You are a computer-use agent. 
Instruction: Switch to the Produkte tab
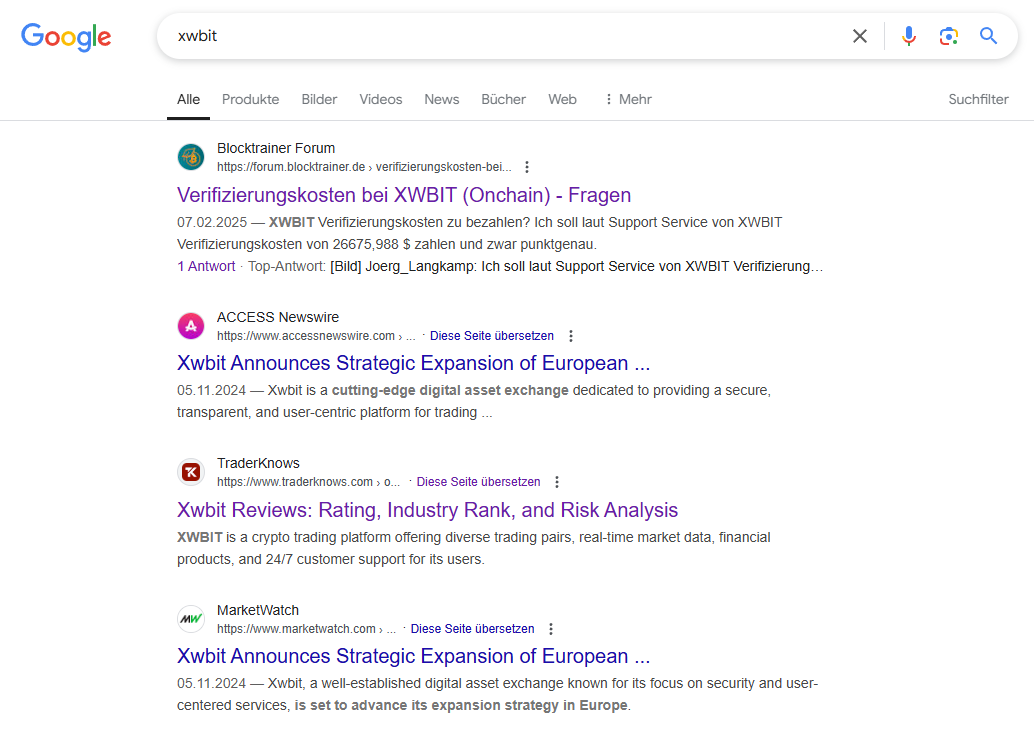(251, 100)
